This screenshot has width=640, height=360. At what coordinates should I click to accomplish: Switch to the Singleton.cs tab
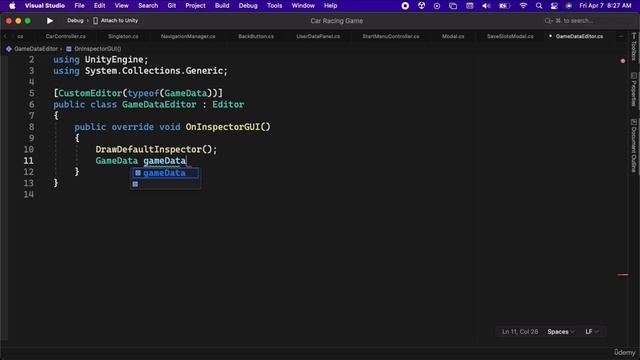coord(123,36)
